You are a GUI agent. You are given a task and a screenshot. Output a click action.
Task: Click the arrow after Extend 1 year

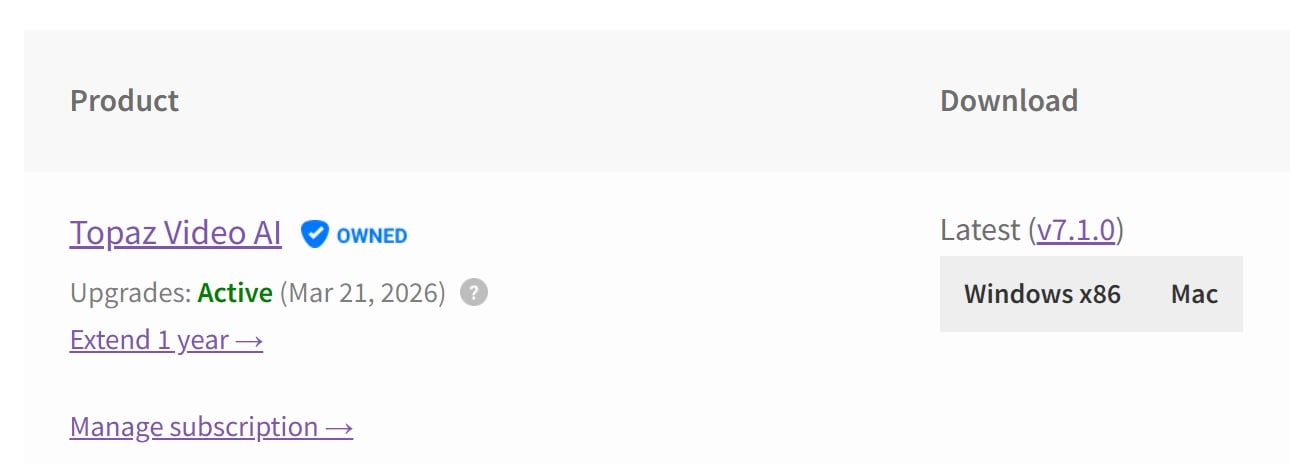(x=250, y=341)
